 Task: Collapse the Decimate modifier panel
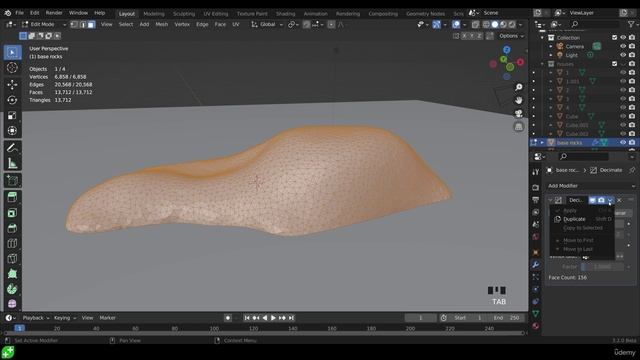click(550, 200)
